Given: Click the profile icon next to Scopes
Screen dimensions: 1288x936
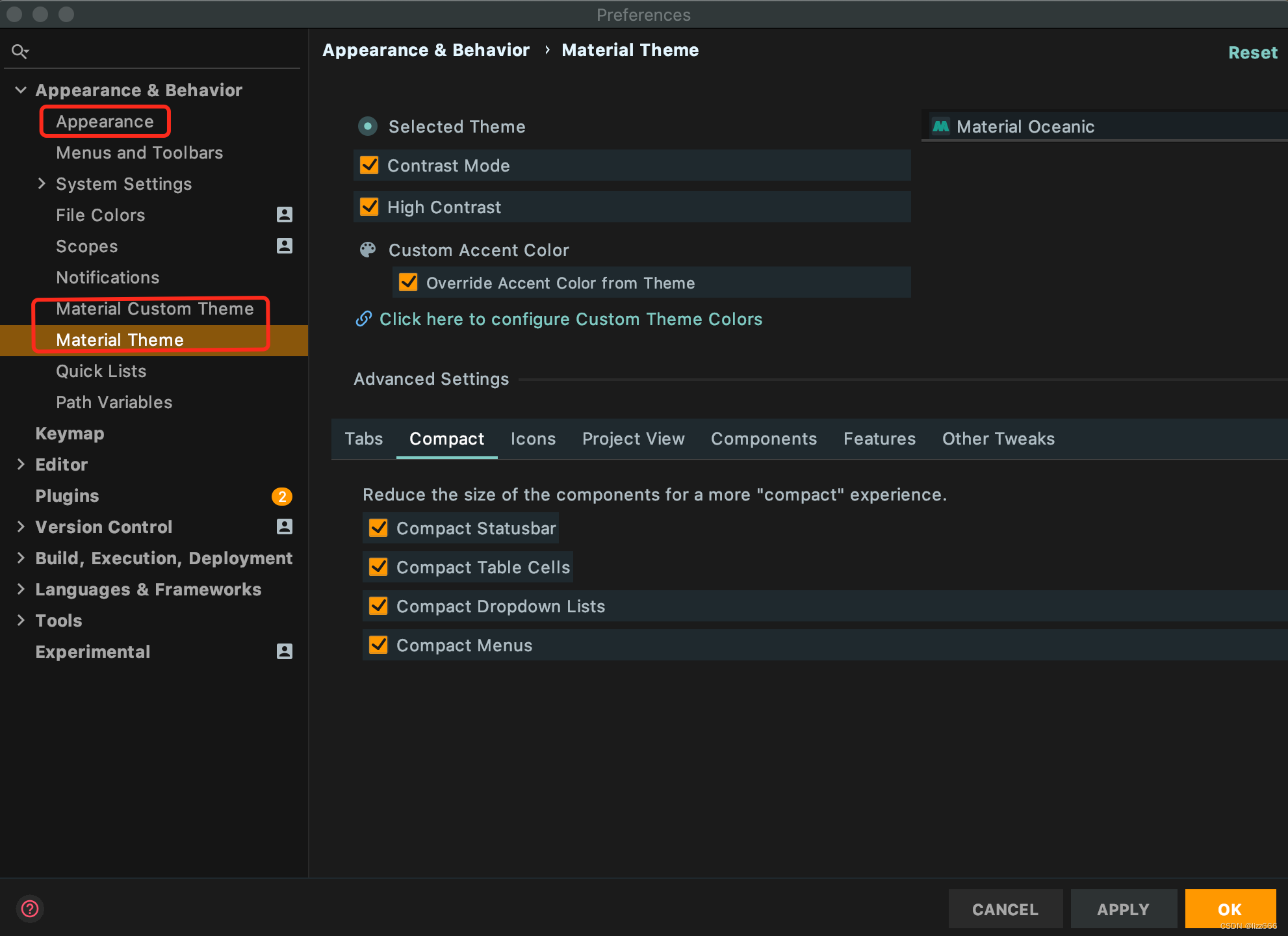Looking at the screenshot, I should tap(284, 246).
